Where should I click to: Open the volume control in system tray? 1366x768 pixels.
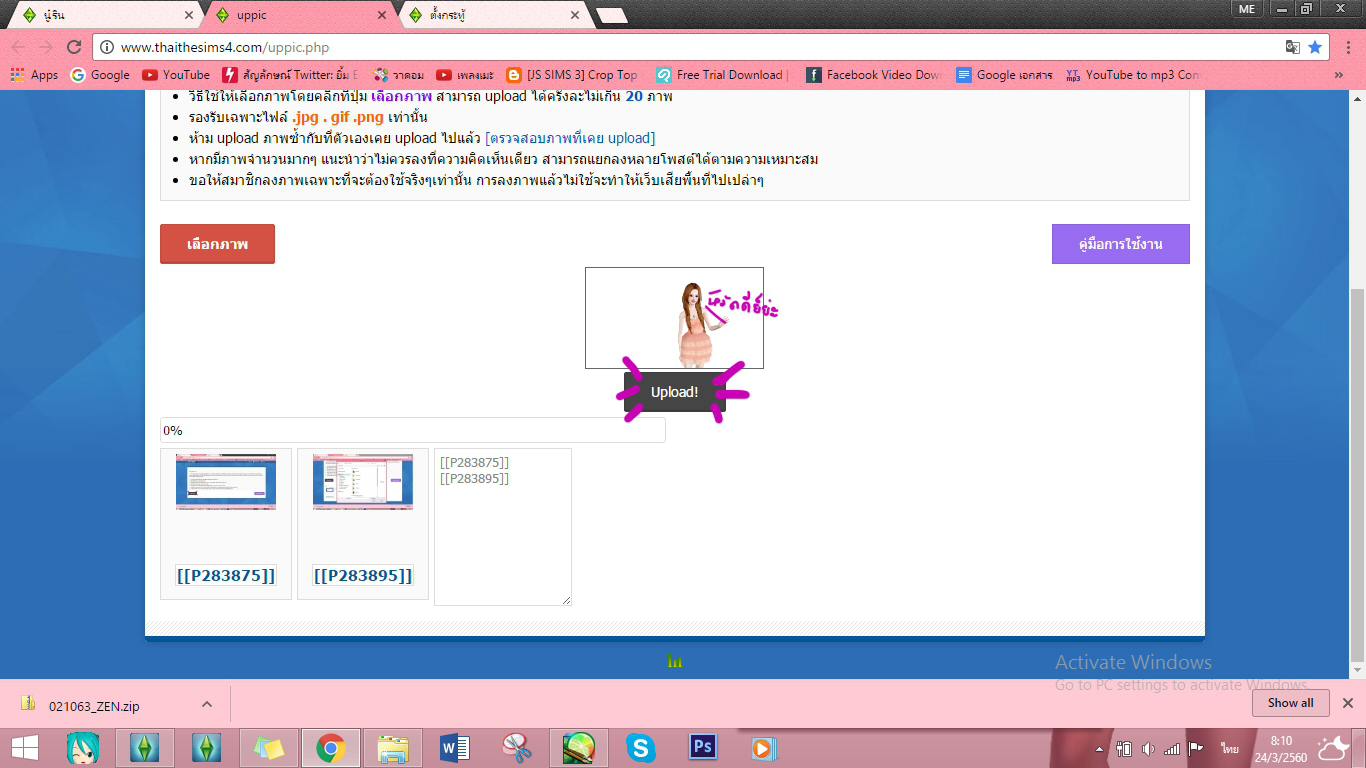point(1148,748)
